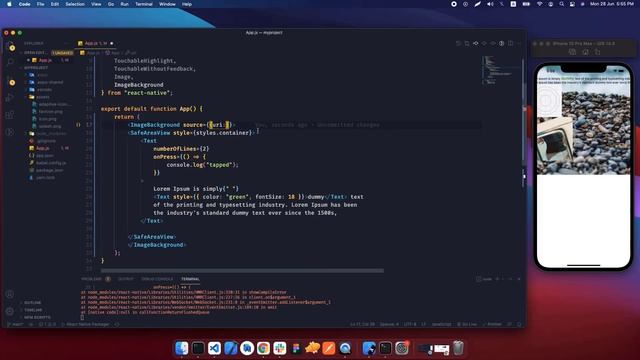Open the Accounts icon in the activity bar
Screen dimensions: 640x360
click(10, 294)
